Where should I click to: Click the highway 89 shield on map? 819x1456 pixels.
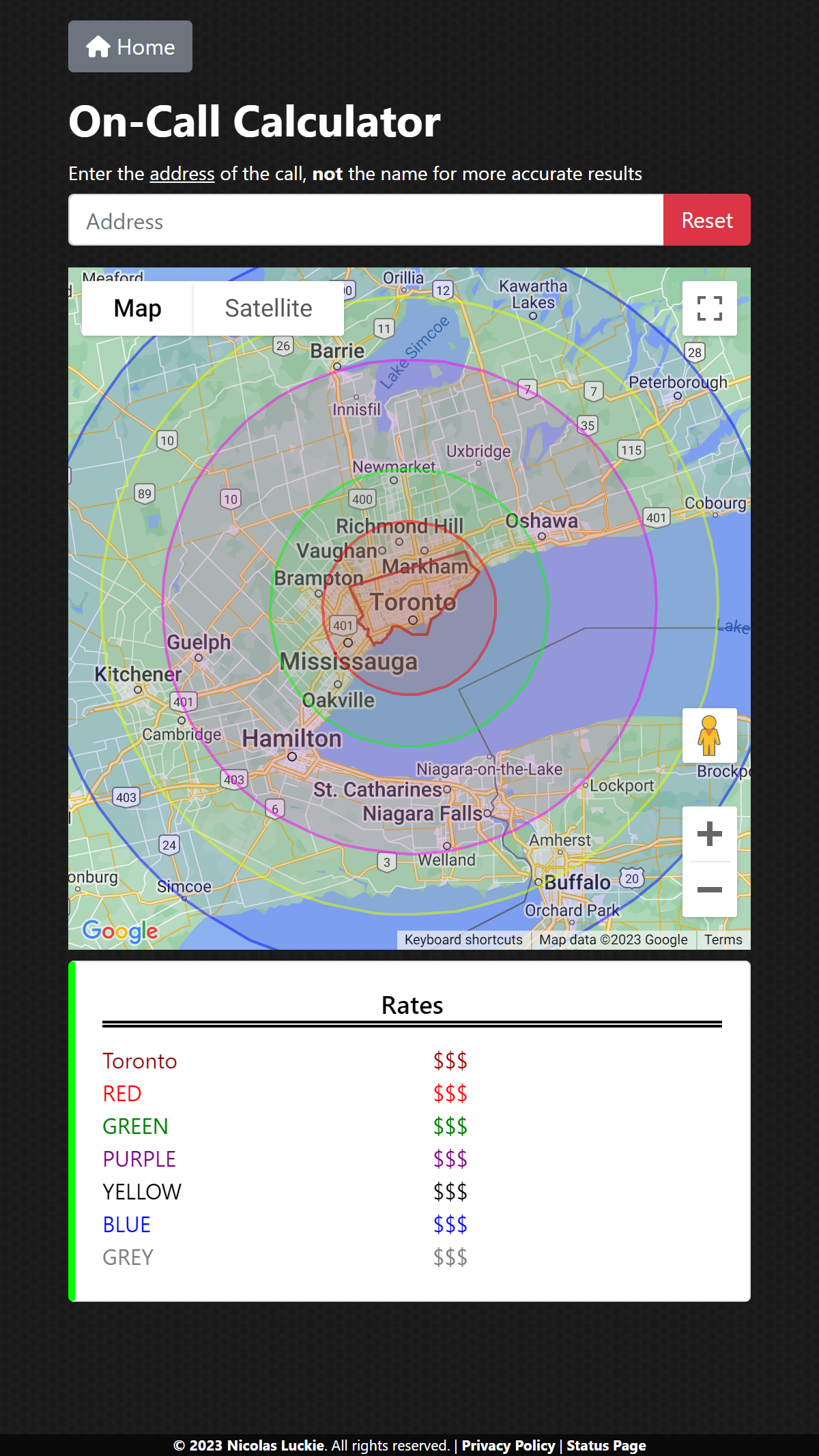(145, 494)
